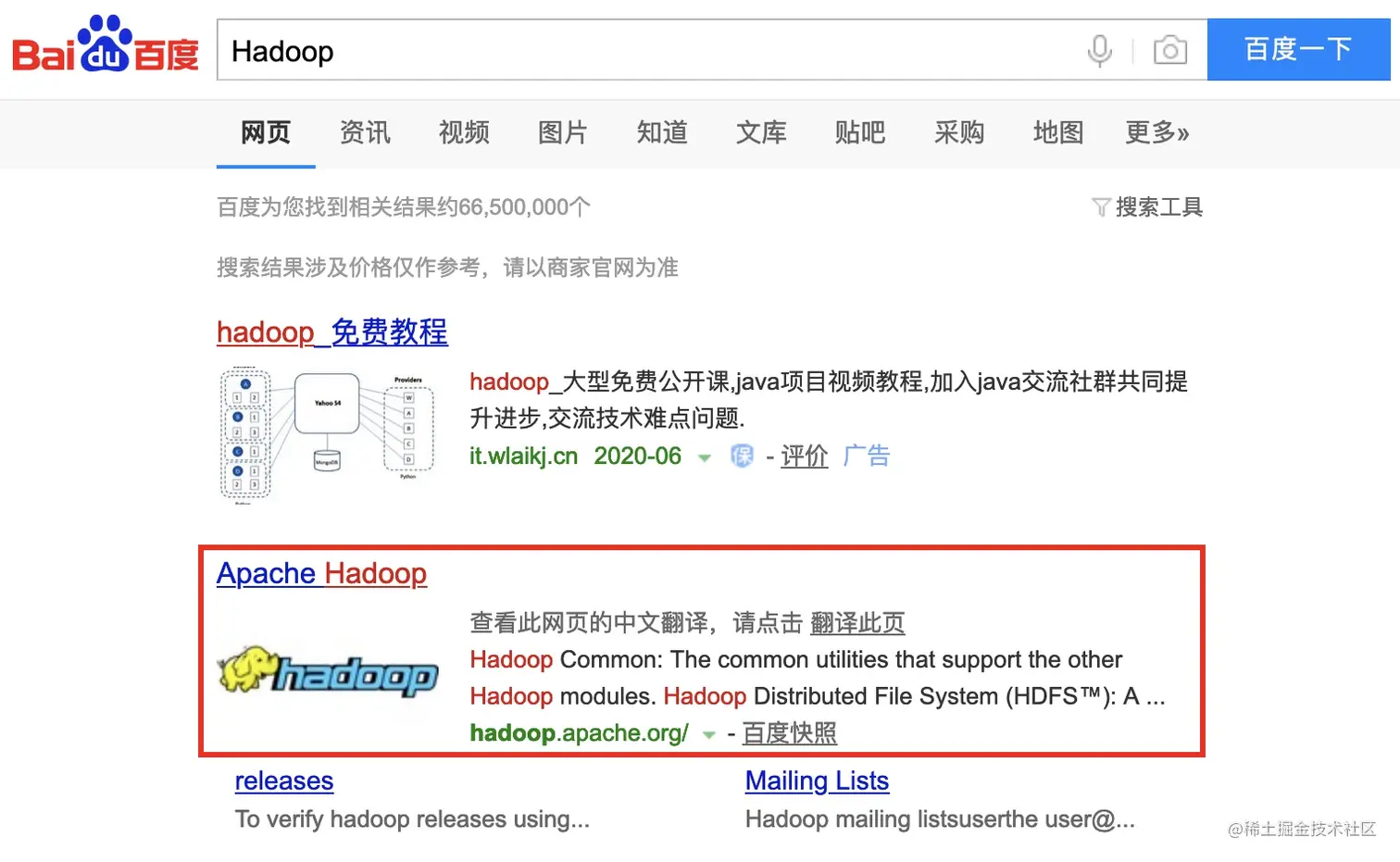Click the 评价 link
Viewport: 1400px width, 862px height.
click(x=805, y=456)
